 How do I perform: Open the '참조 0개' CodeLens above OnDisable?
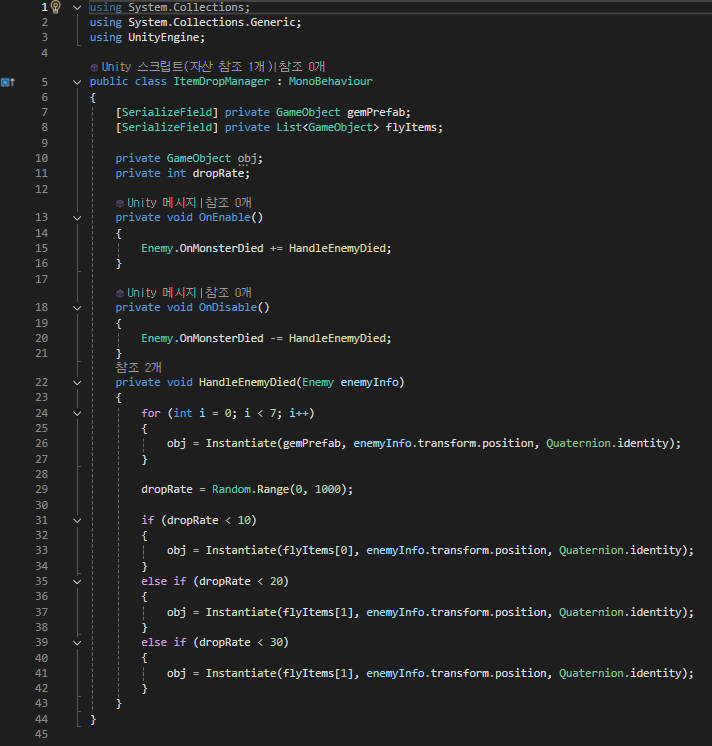tap(228, 293)
